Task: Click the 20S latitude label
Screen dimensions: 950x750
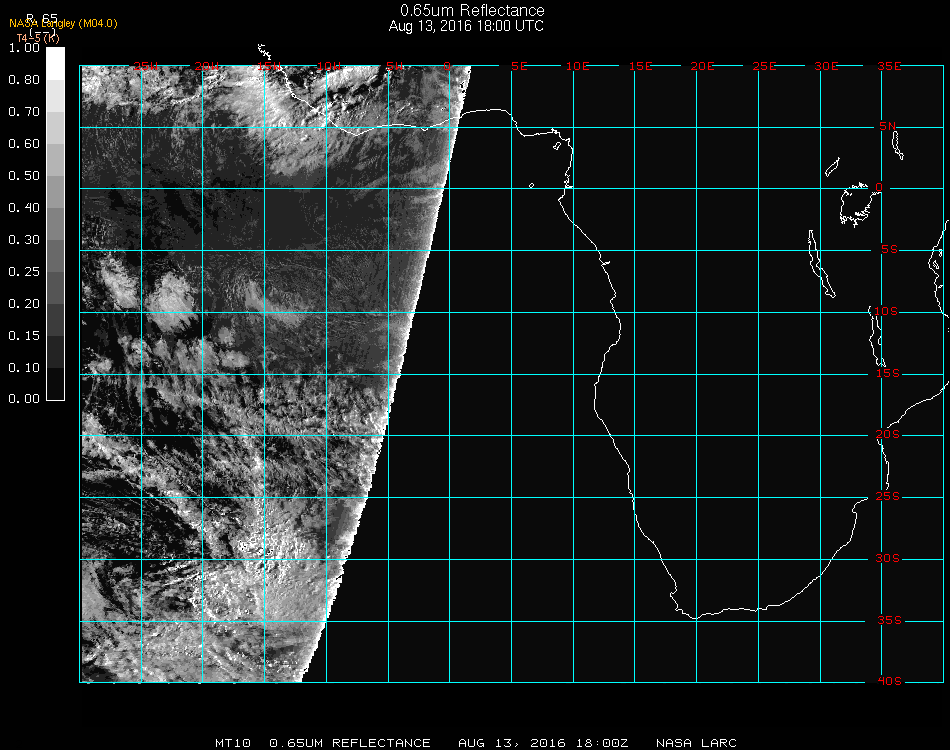Action: pyautogui.click(x=888, y=435)
